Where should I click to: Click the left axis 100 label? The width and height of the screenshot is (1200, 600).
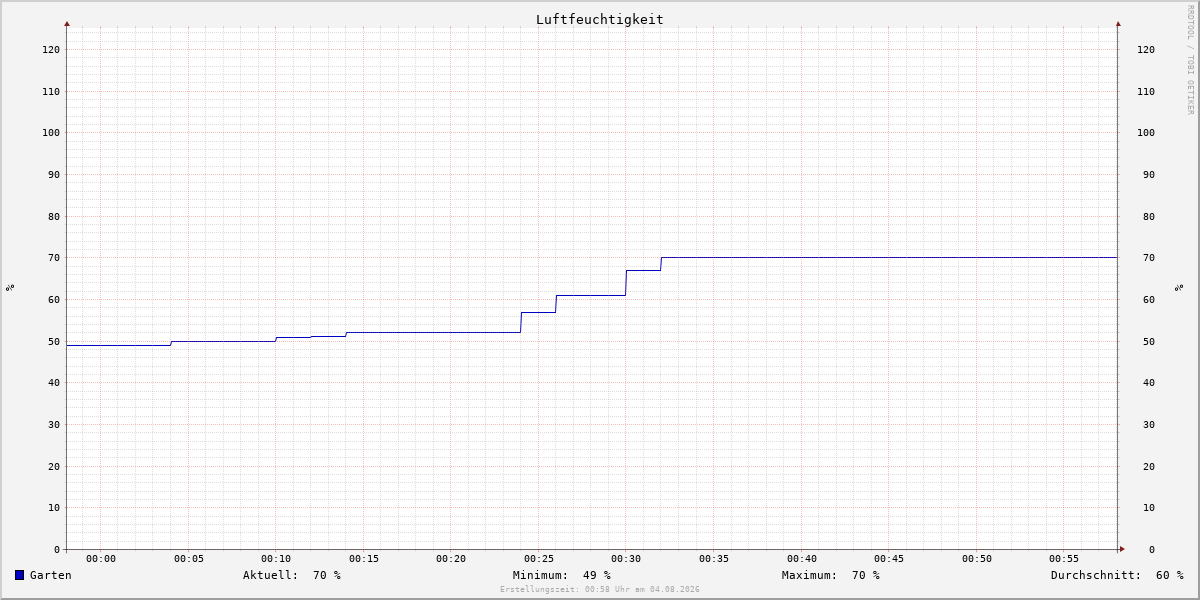[51, 133]
